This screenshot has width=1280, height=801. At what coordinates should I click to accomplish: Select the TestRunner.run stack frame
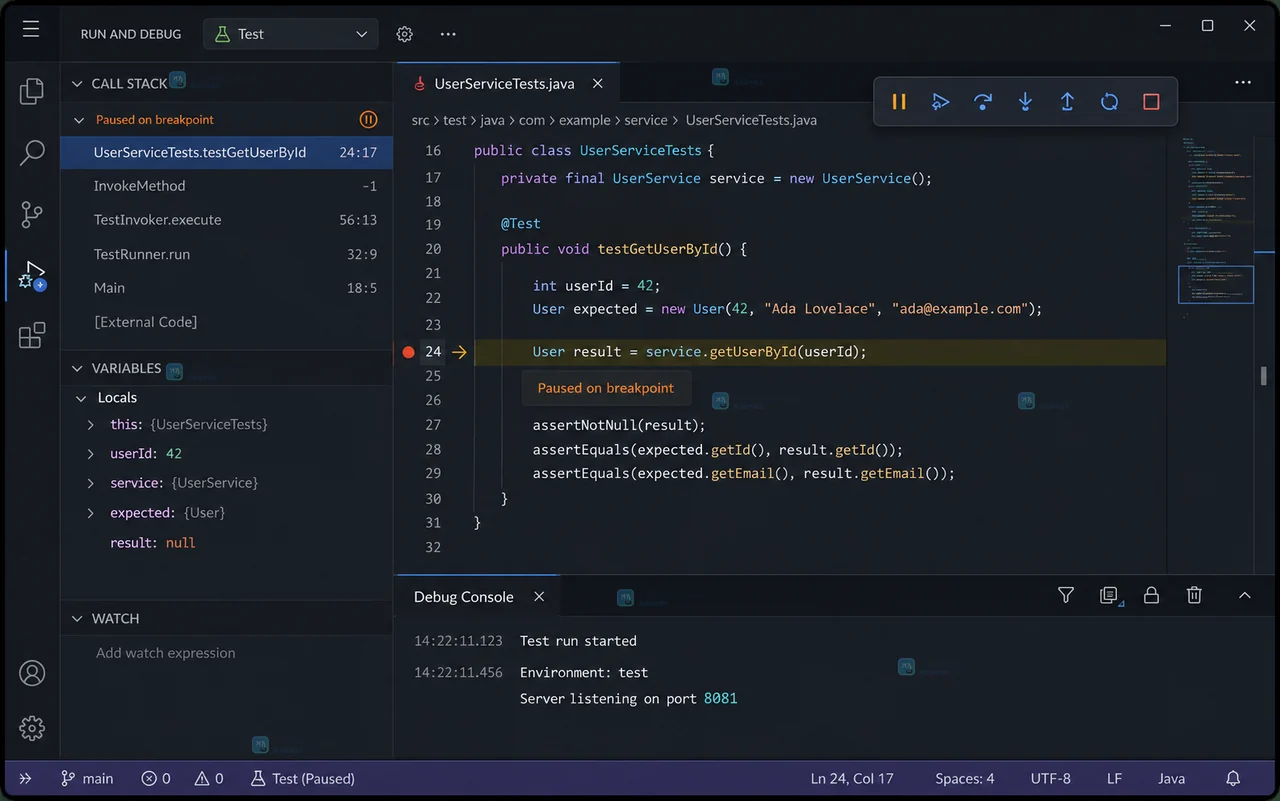[x=227, y=254]
